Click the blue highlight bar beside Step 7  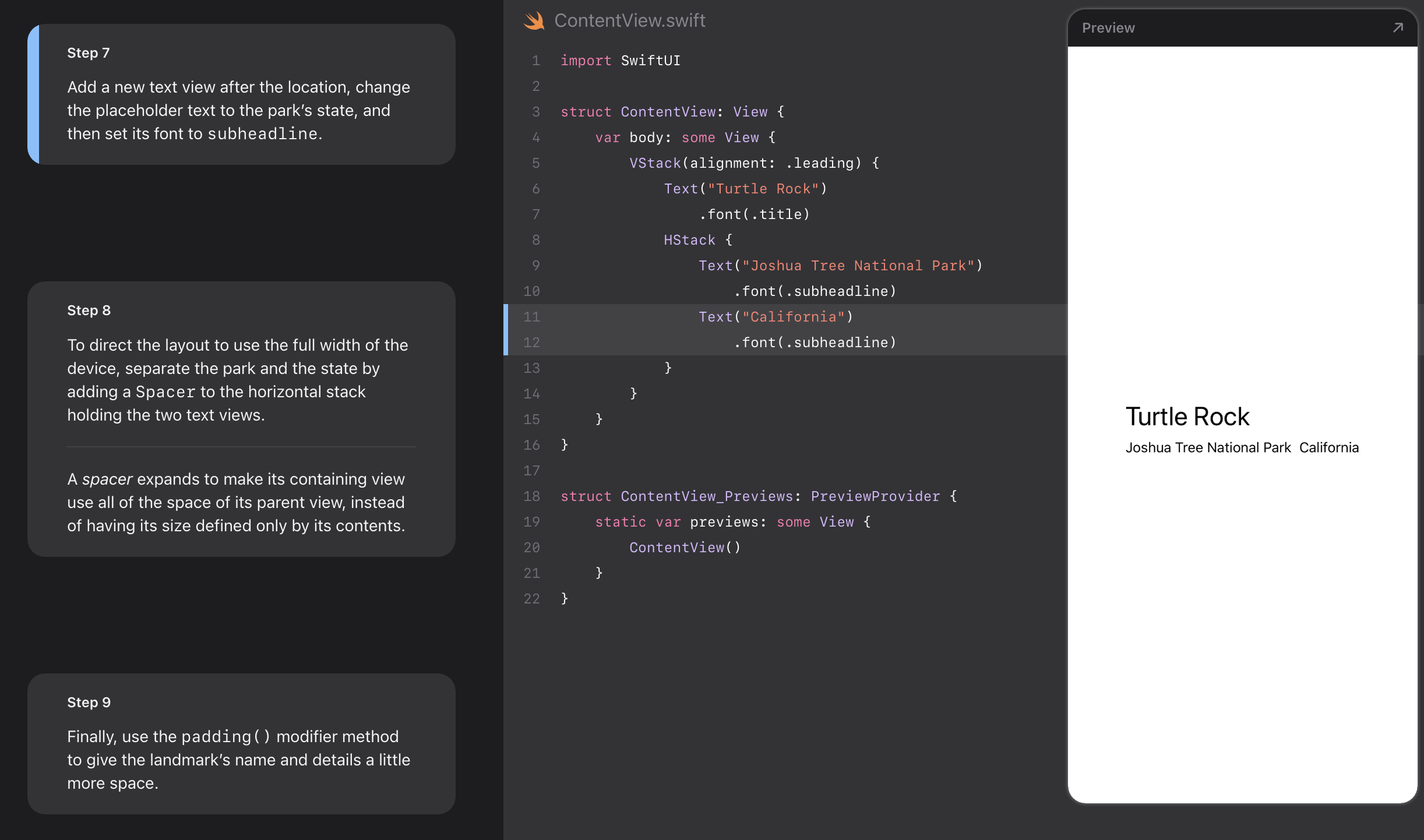34,94
